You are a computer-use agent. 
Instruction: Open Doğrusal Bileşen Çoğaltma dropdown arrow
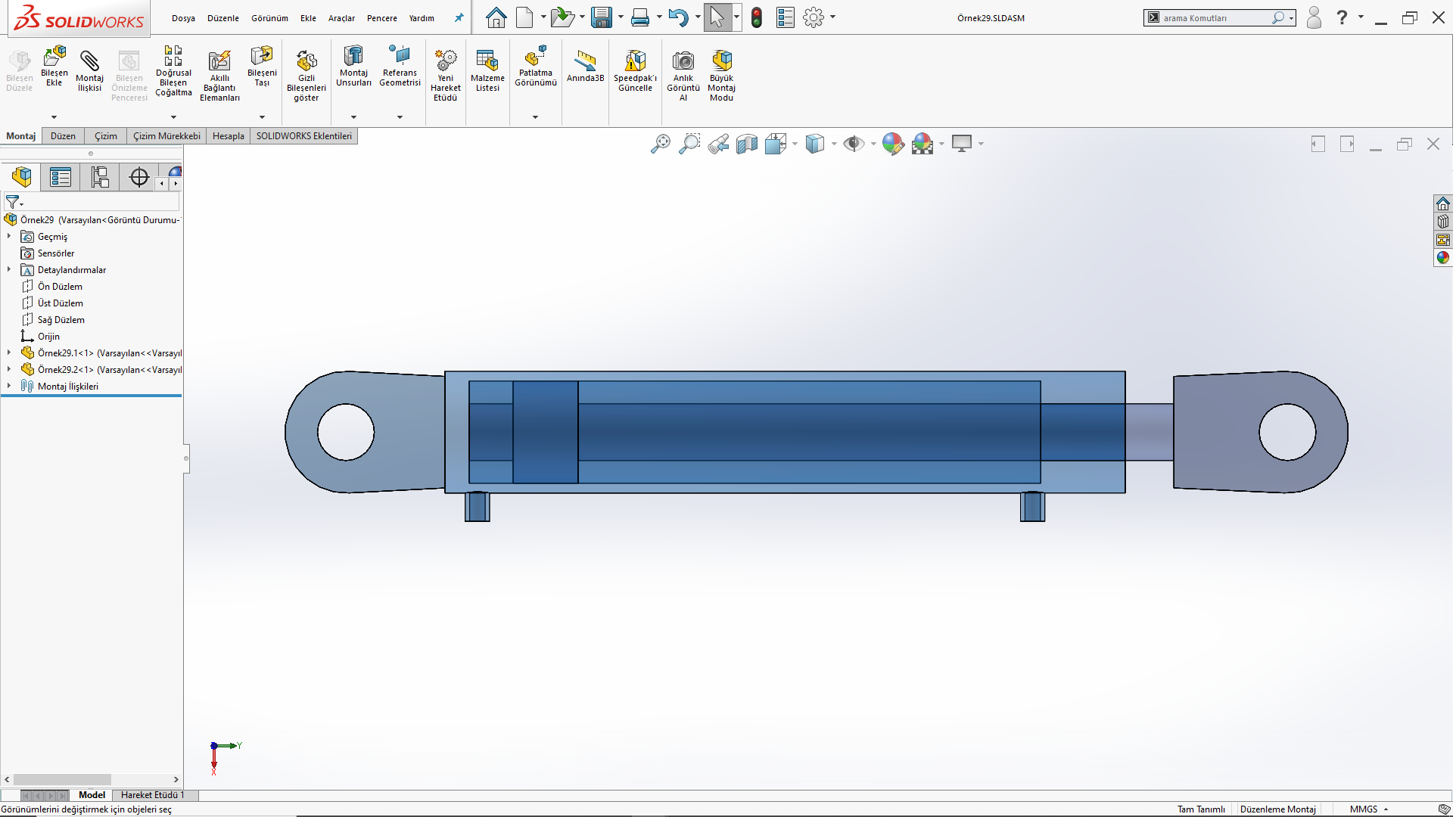[173, 117]
